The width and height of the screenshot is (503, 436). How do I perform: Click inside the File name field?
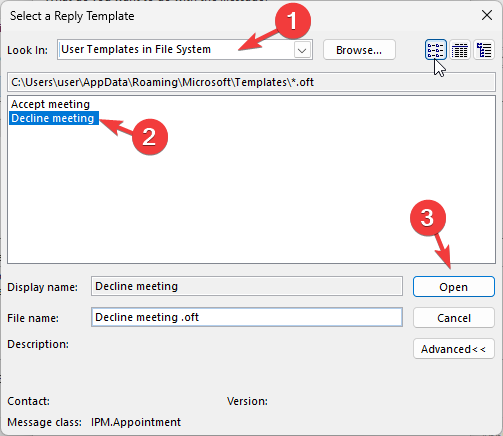(x=247, y=317)
